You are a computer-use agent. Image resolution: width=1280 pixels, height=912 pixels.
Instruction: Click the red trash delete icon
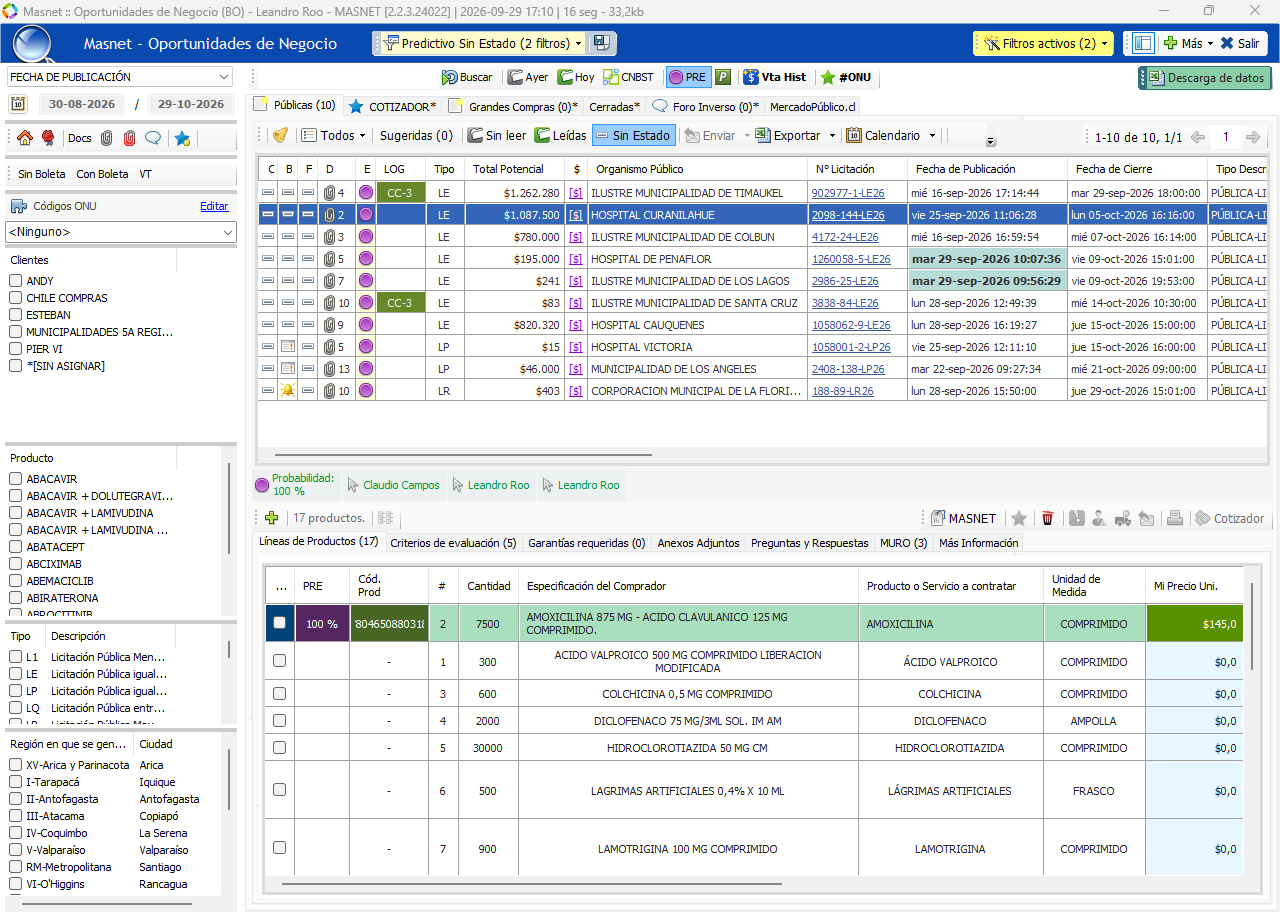[1047, 518]
